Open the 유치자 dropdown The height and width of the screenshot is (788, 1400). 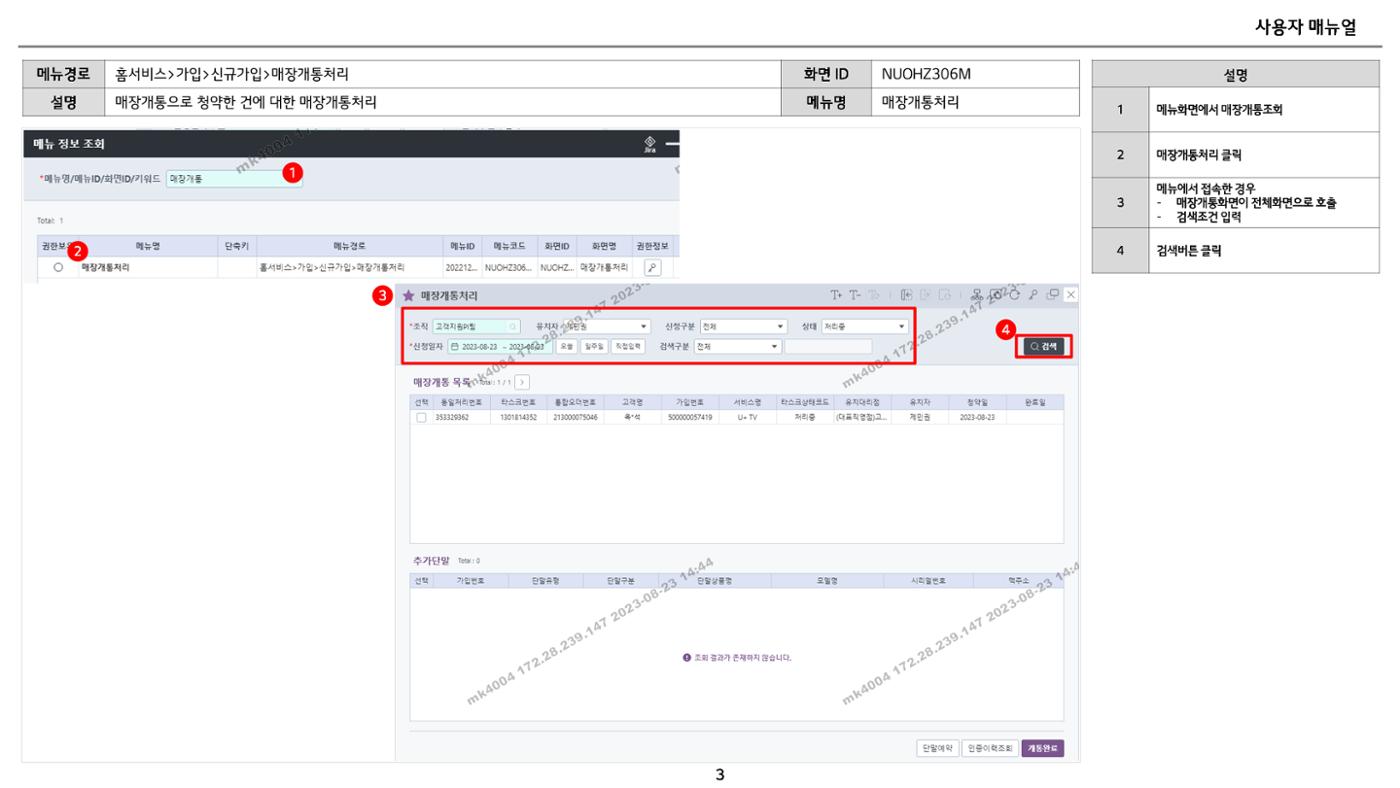click(x=607, y=326)
